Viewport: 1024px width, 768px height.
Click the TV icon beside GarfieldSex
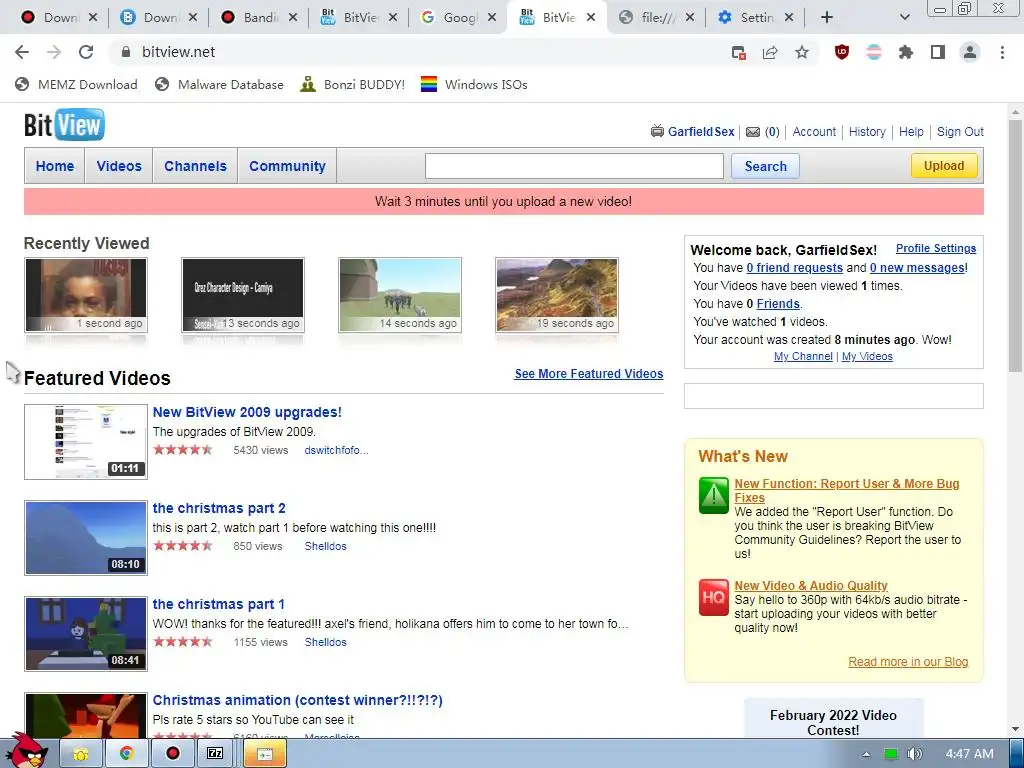[657, 131]
